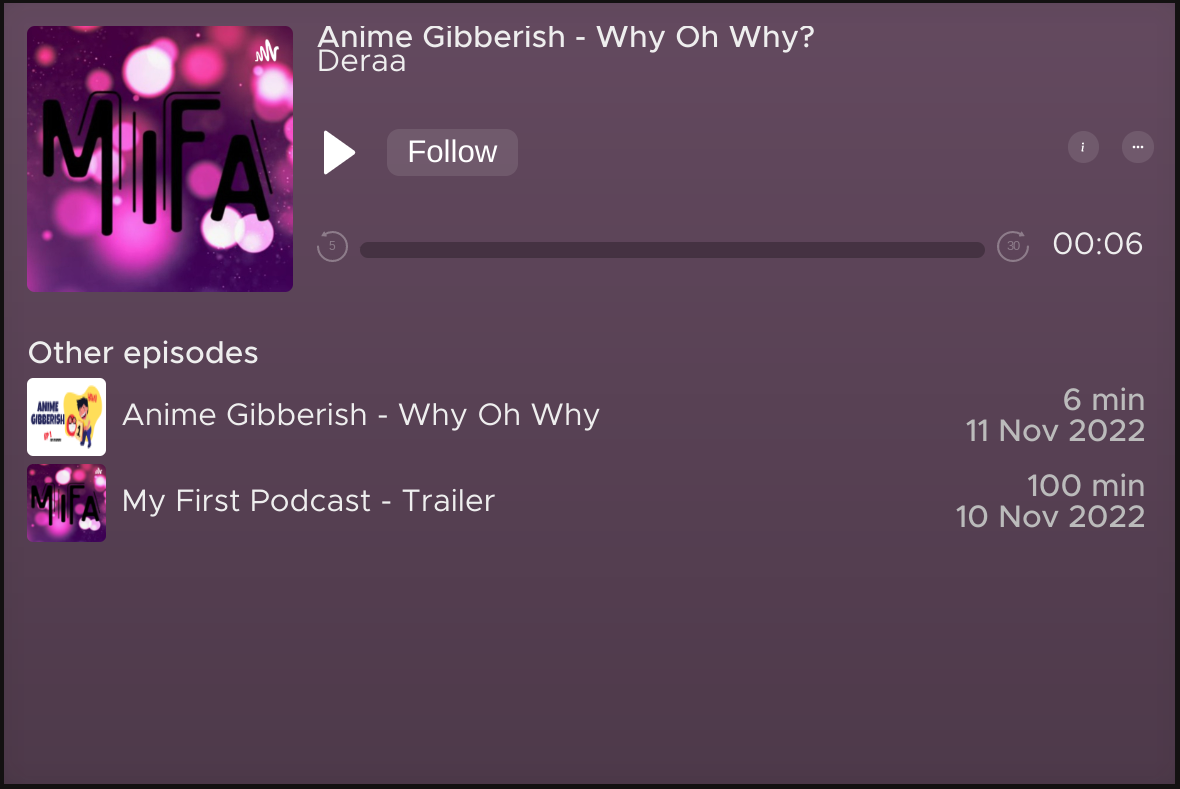The image size is (1180, 789).
Task: Follow the Deraa podcast
Action: [452, 152]
